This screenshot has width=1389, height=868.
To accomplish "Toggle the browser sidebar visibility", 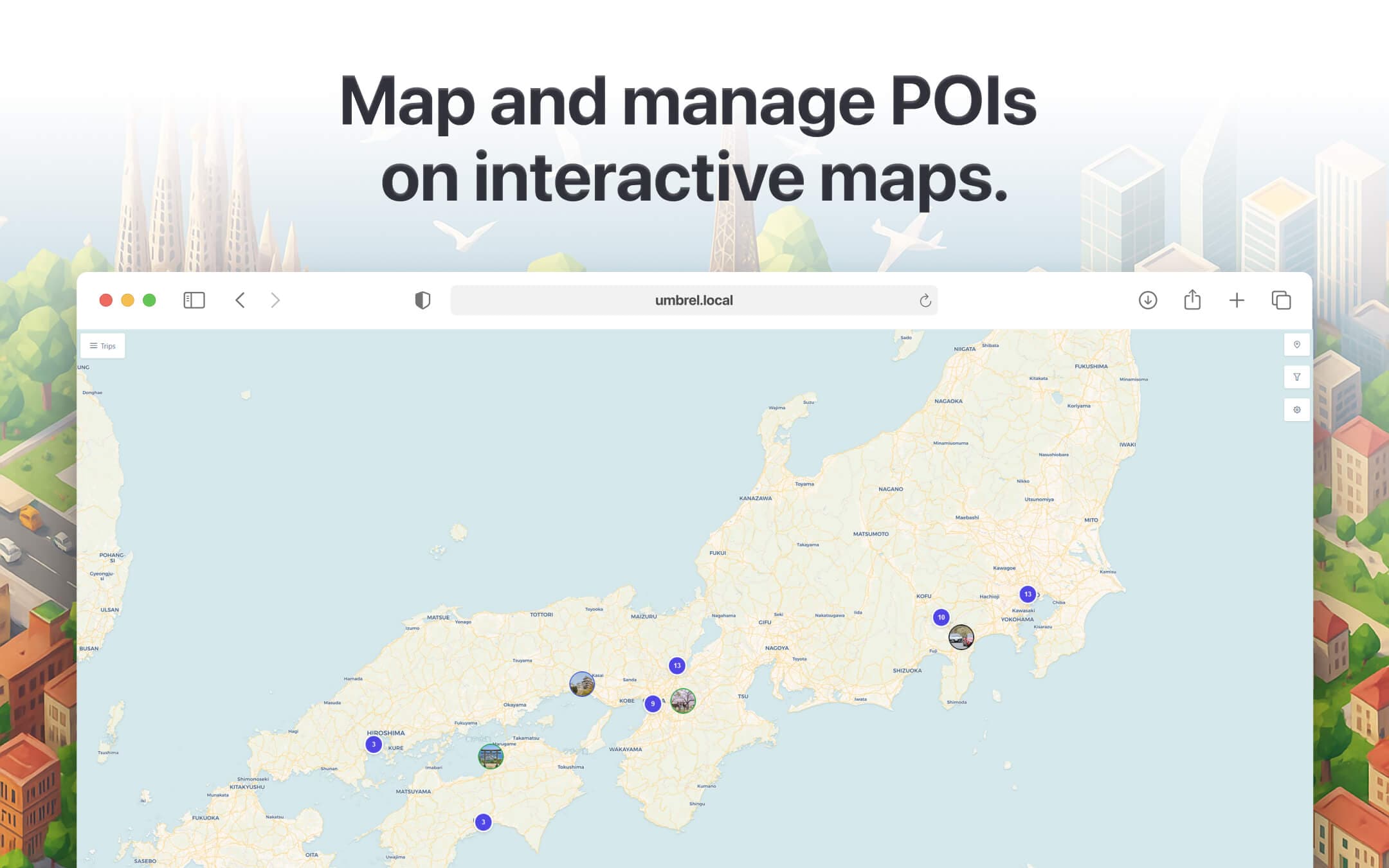I will (193, 300).
